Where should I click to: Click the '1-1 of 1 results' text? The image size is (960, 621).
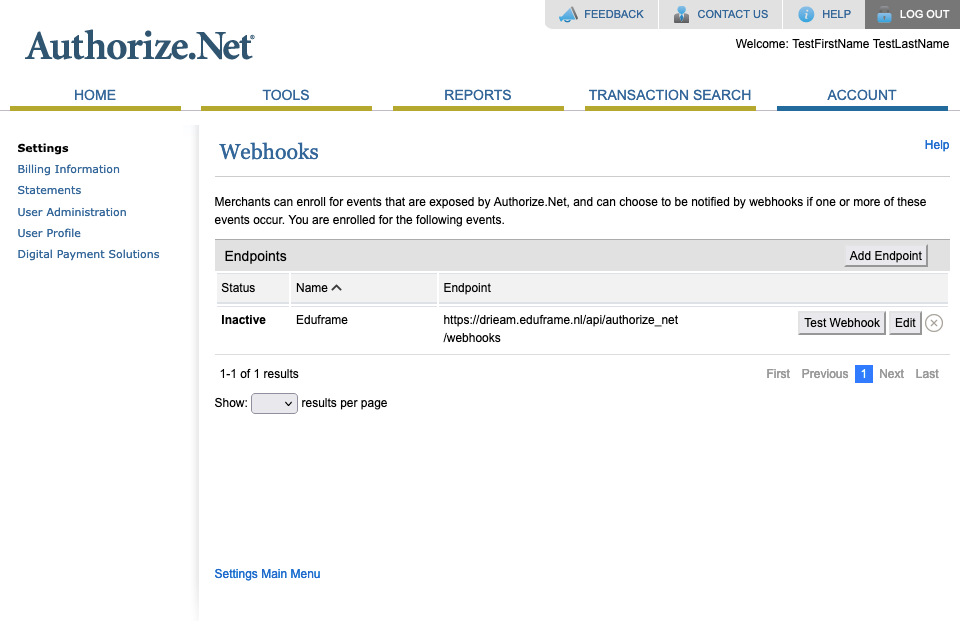pyautogui.click(x=259, y=374)
